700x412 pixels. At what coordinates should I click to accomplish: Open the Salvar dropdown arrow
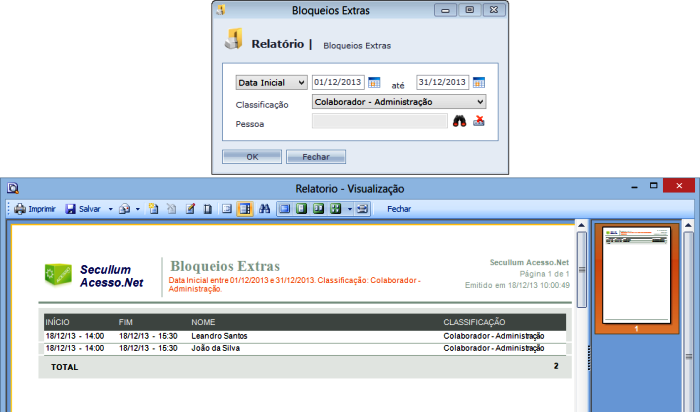110,209
